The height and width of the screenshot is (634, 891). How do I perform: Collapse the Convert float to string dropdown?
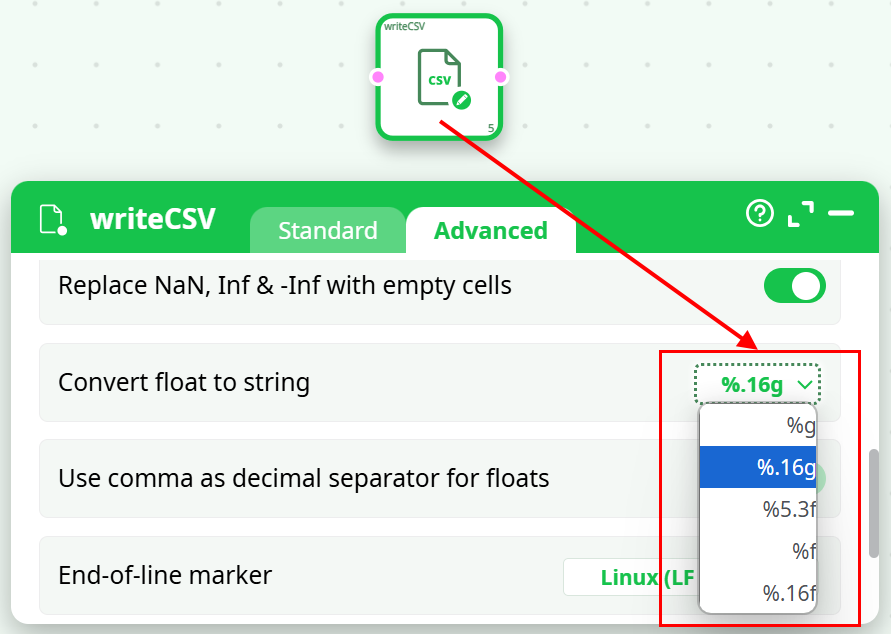click(757, 383)
